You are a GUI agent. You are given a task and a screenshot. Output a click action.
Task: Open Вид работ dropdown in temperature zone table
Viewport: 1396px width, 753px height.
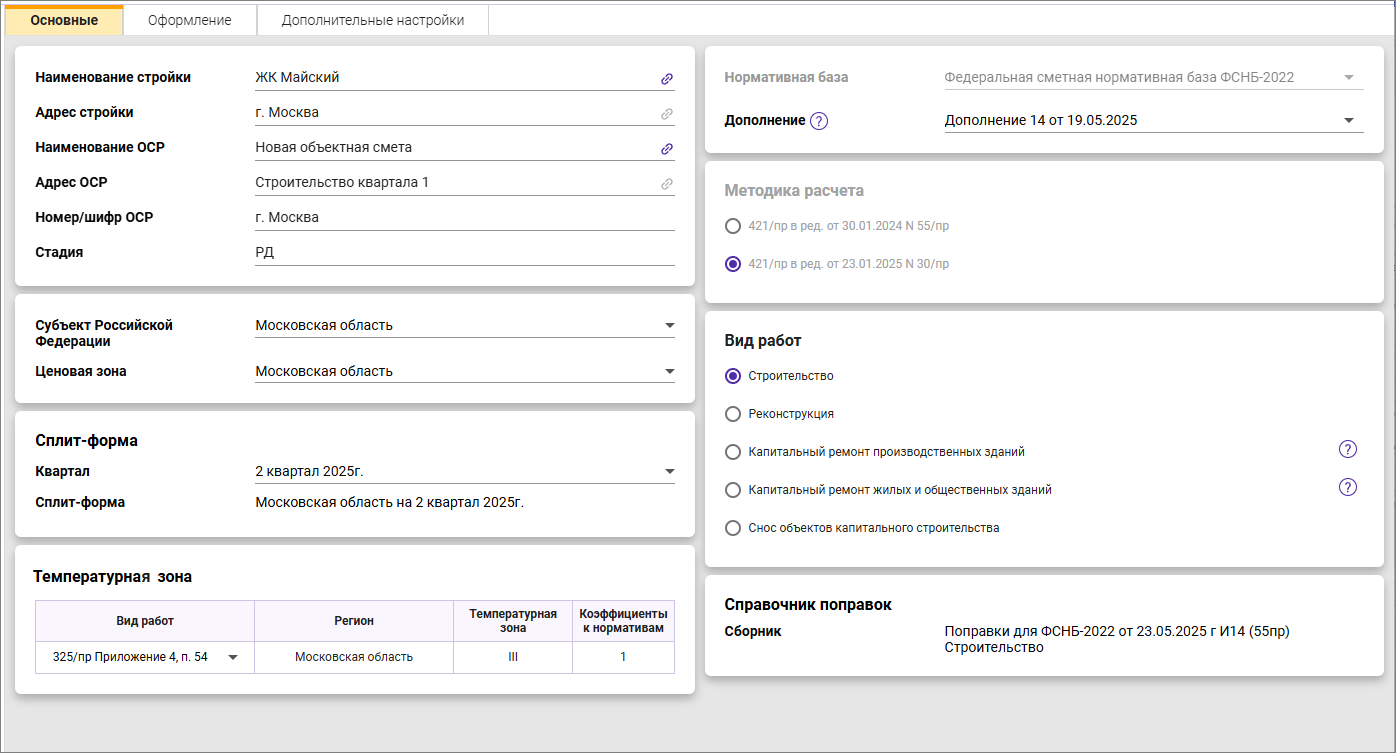pyautogui.click(x=232, y=658)
